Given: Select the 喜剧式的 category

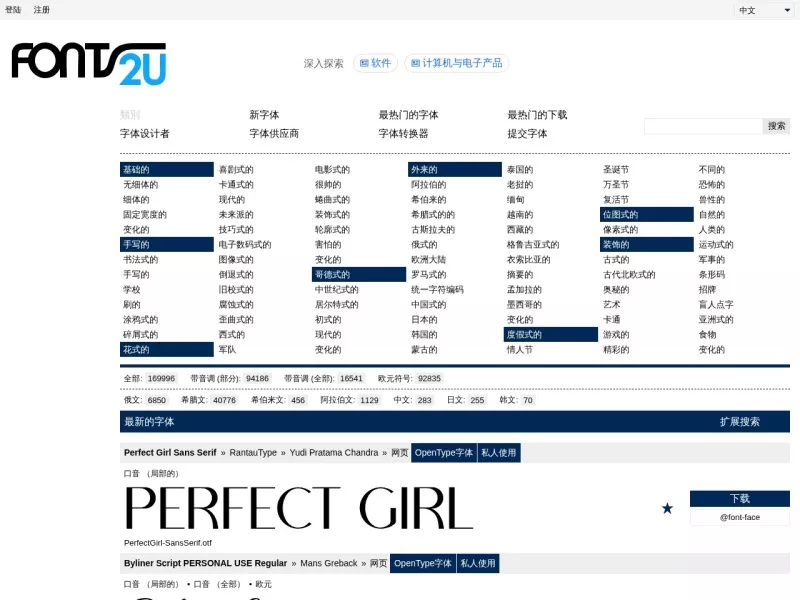Looking at the screenshot, I should 236,169.
